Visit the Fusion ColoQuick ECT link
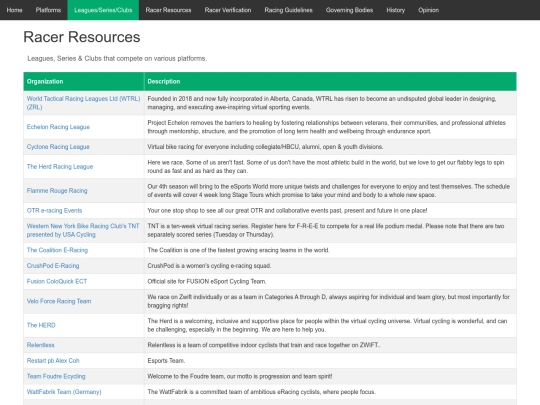The width and height of the screenshot is (540, 405). (x=57, y=281)
